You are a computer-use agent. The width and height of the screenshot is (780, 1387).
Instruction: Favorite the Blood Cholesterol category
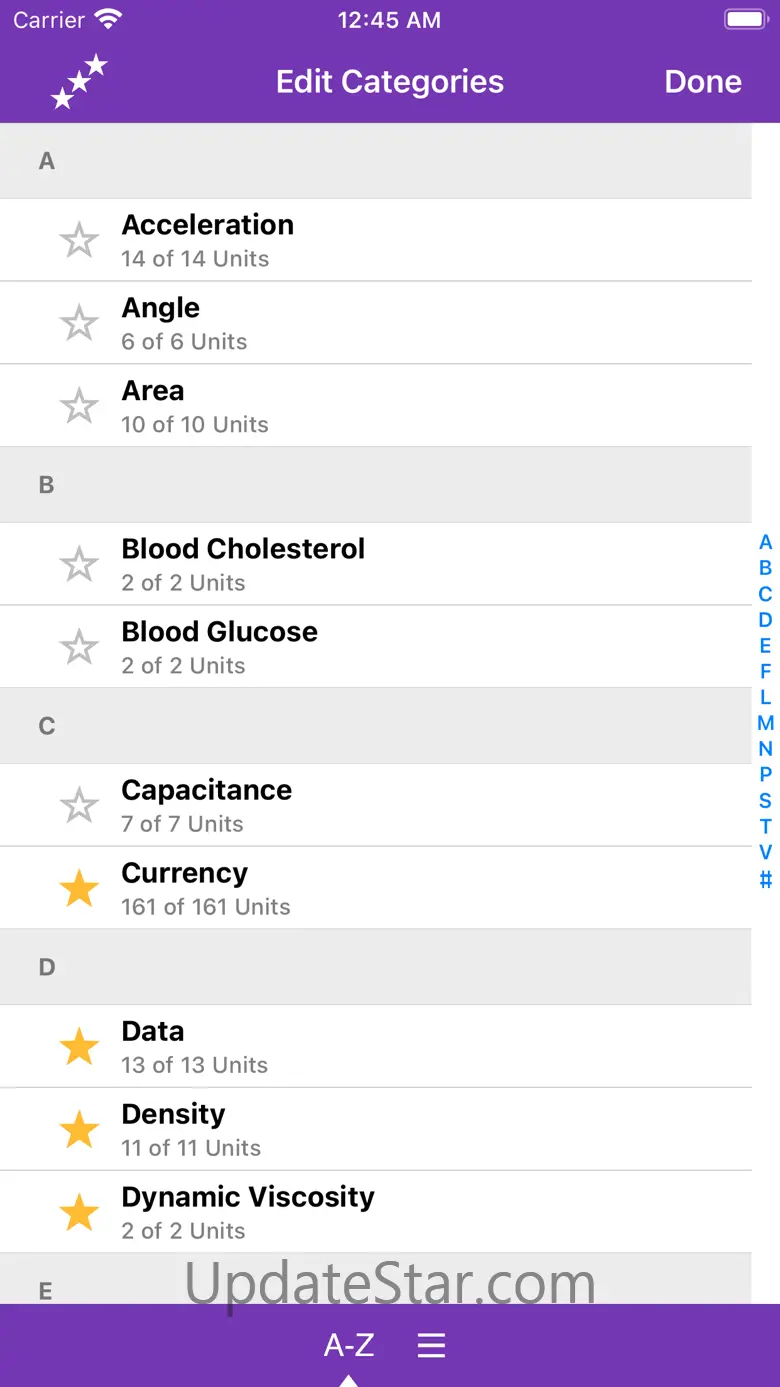(79, 565)
